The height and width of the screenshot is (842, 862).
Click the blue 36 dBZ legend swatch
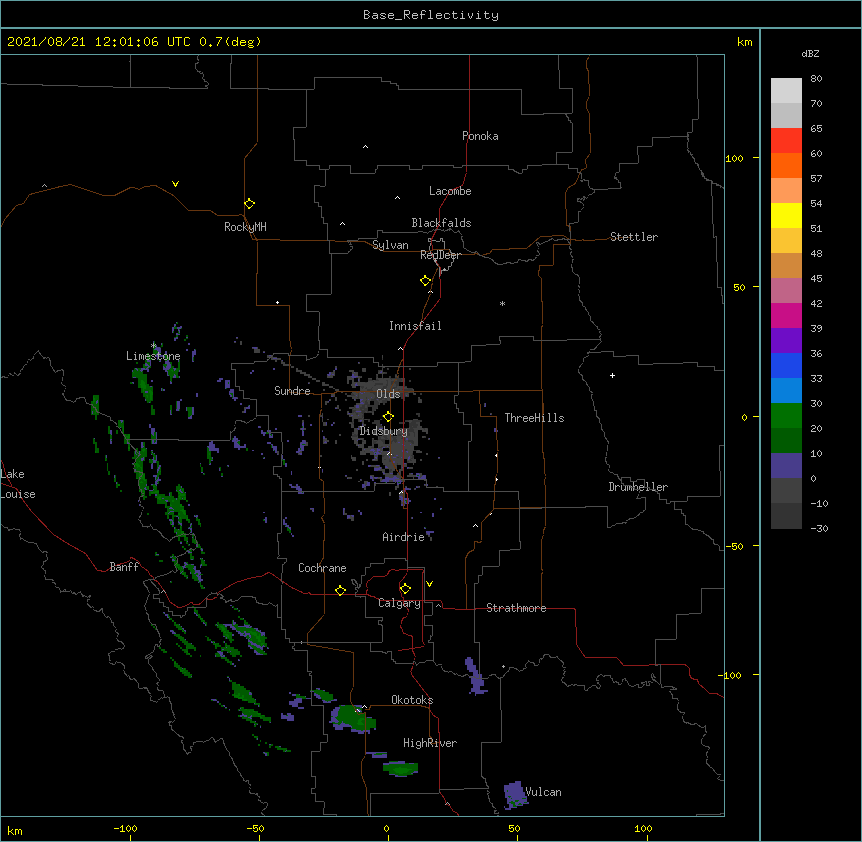tap(786, 365)
